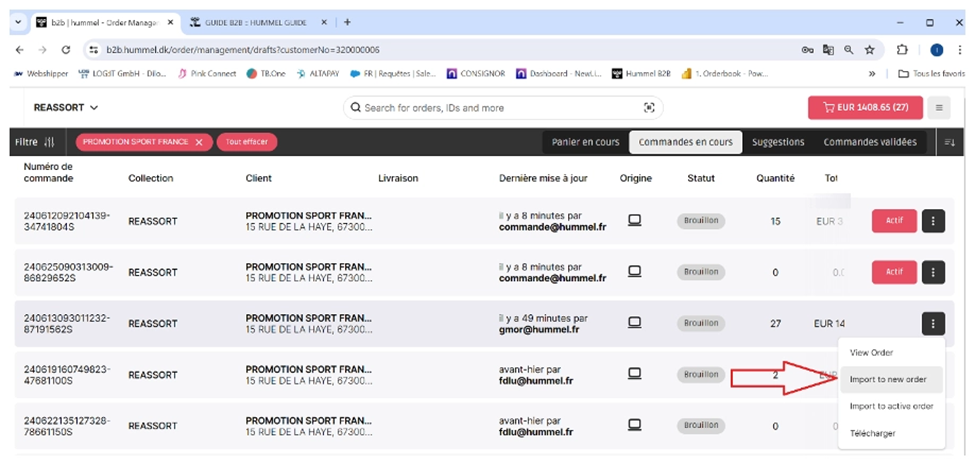Image resolution: width=975 pixels, height=464 pixels.
Task: Open the browser tab list dropdown arrow
Action: [18, 22]
